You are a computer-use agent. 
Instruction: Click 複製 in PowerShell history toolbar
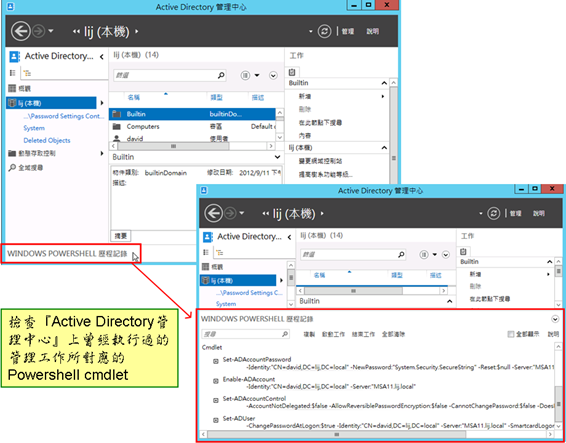309,334
